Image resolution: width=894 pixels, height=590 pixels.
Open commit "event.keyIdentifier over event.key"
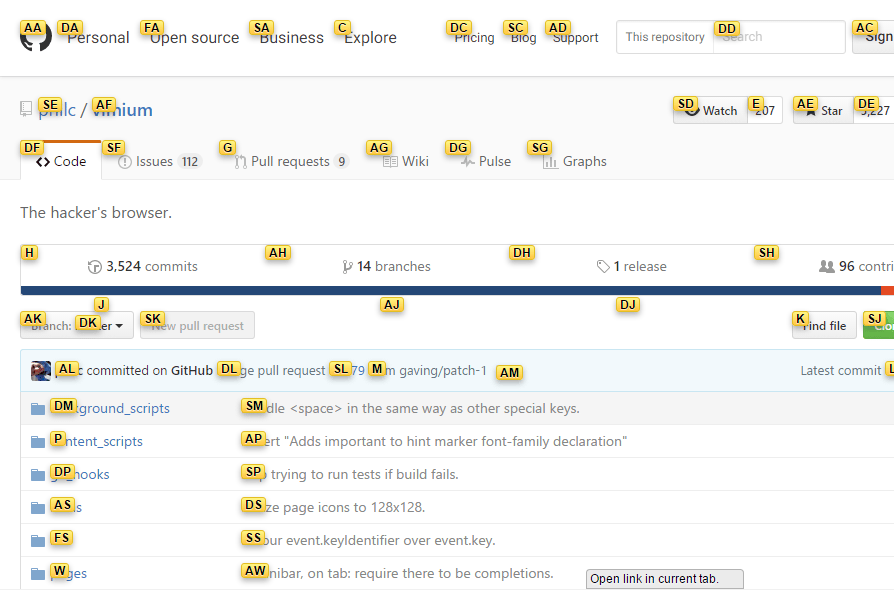368,541
